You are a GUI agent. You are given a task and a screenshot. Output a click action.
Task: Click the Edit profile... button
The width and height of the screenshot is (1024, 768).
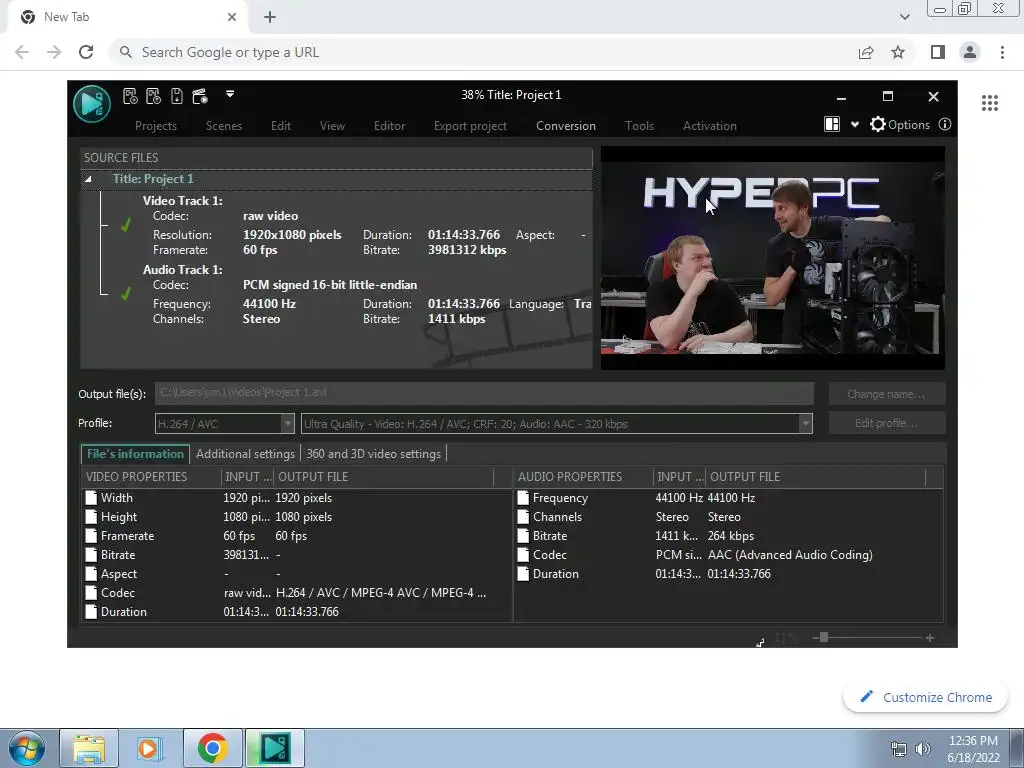coord(886,423)
